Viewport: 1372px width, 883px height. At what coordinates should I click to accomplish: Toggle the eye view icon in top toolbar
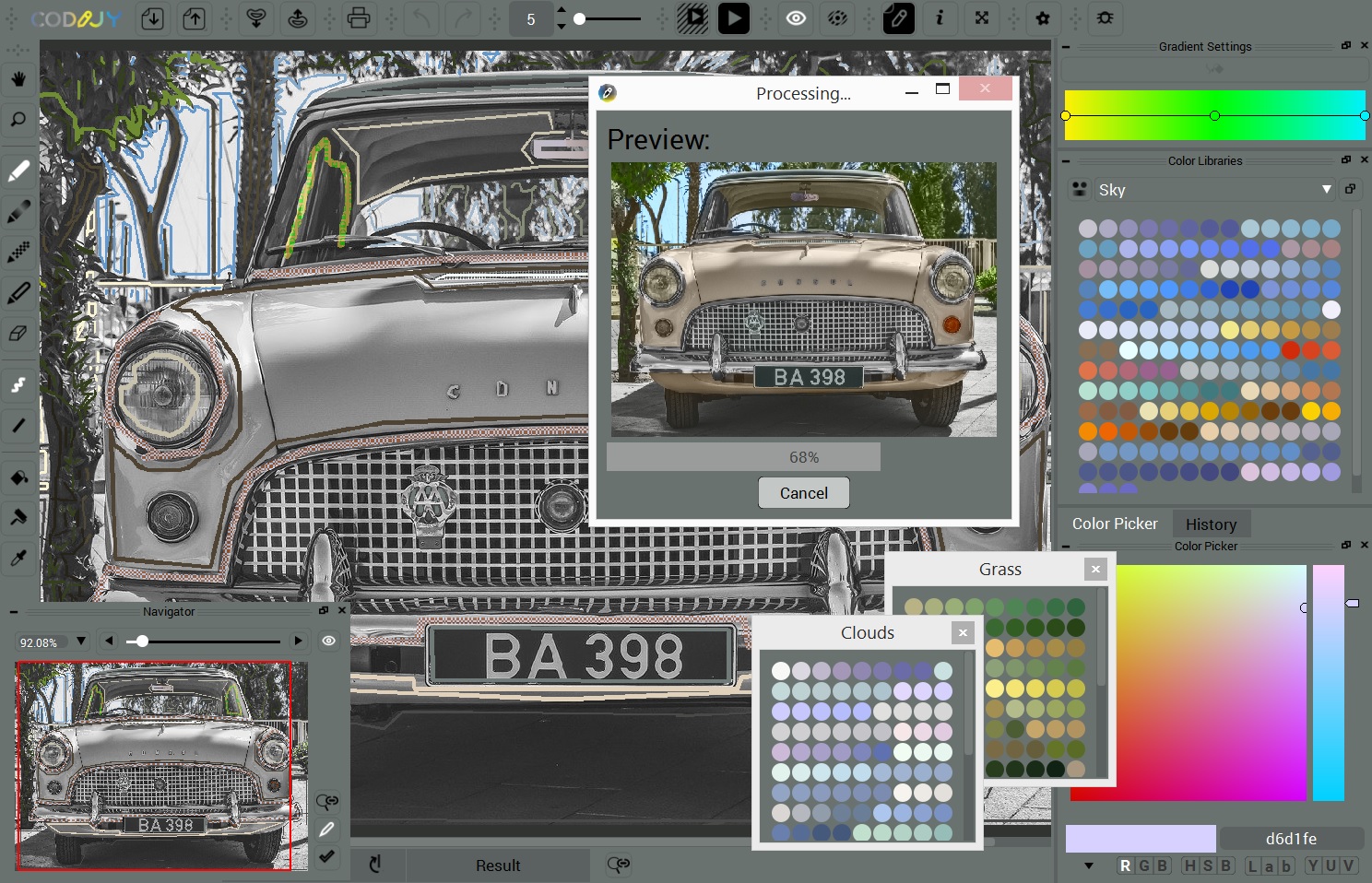796,18
